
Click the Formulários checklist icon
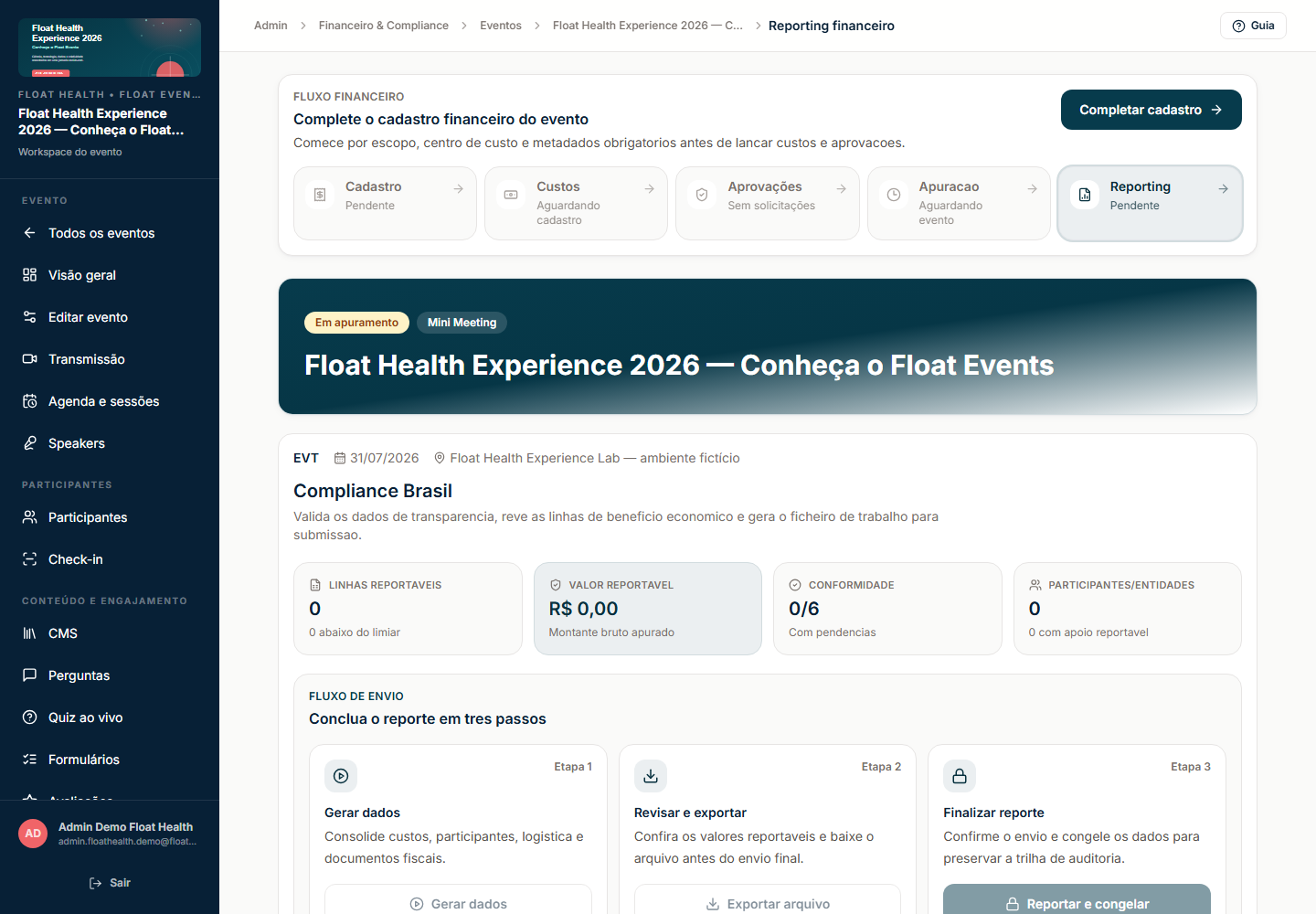[29, 760]
